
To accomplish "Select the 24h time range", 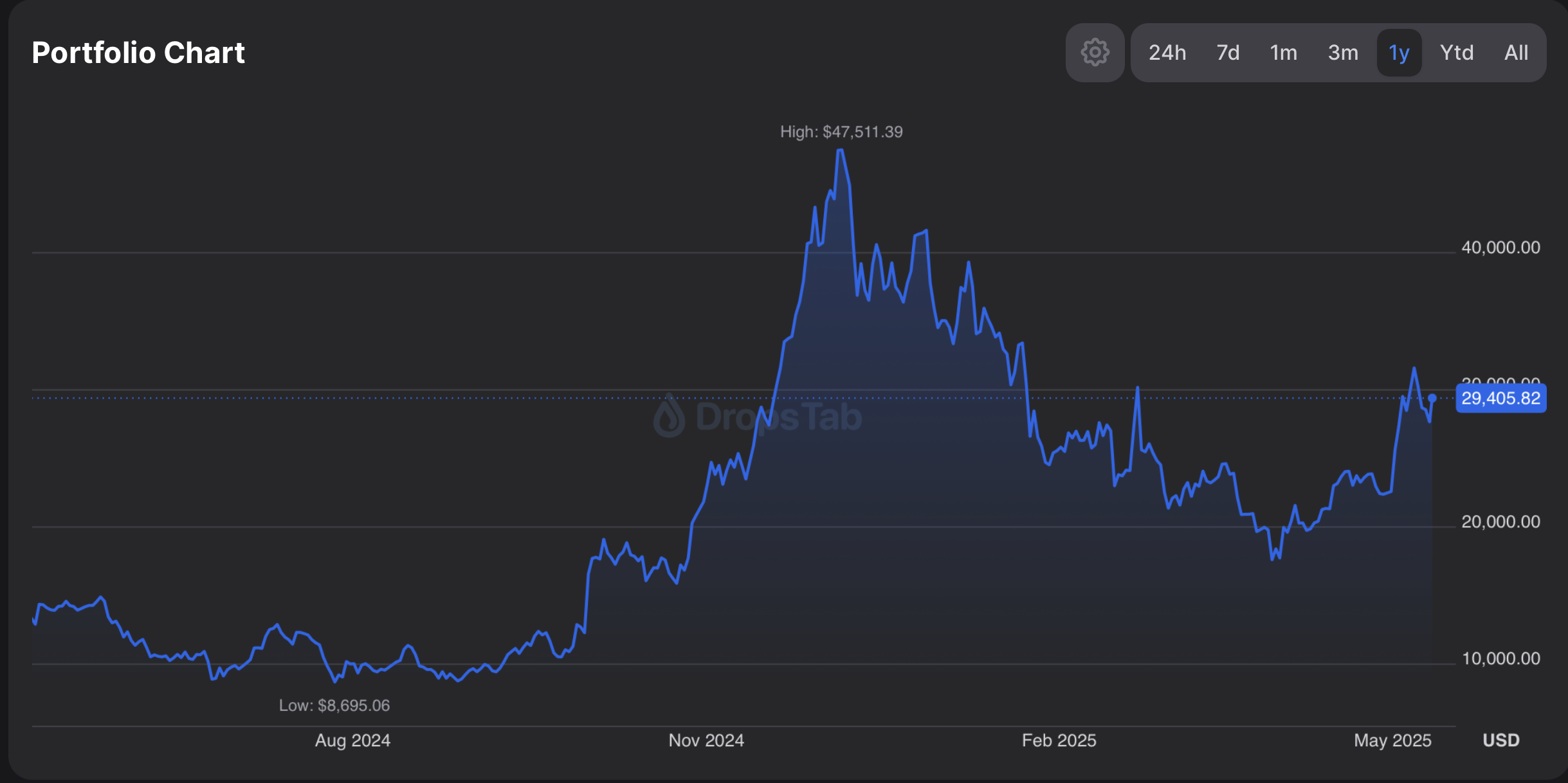I will tap(1167, 53).
